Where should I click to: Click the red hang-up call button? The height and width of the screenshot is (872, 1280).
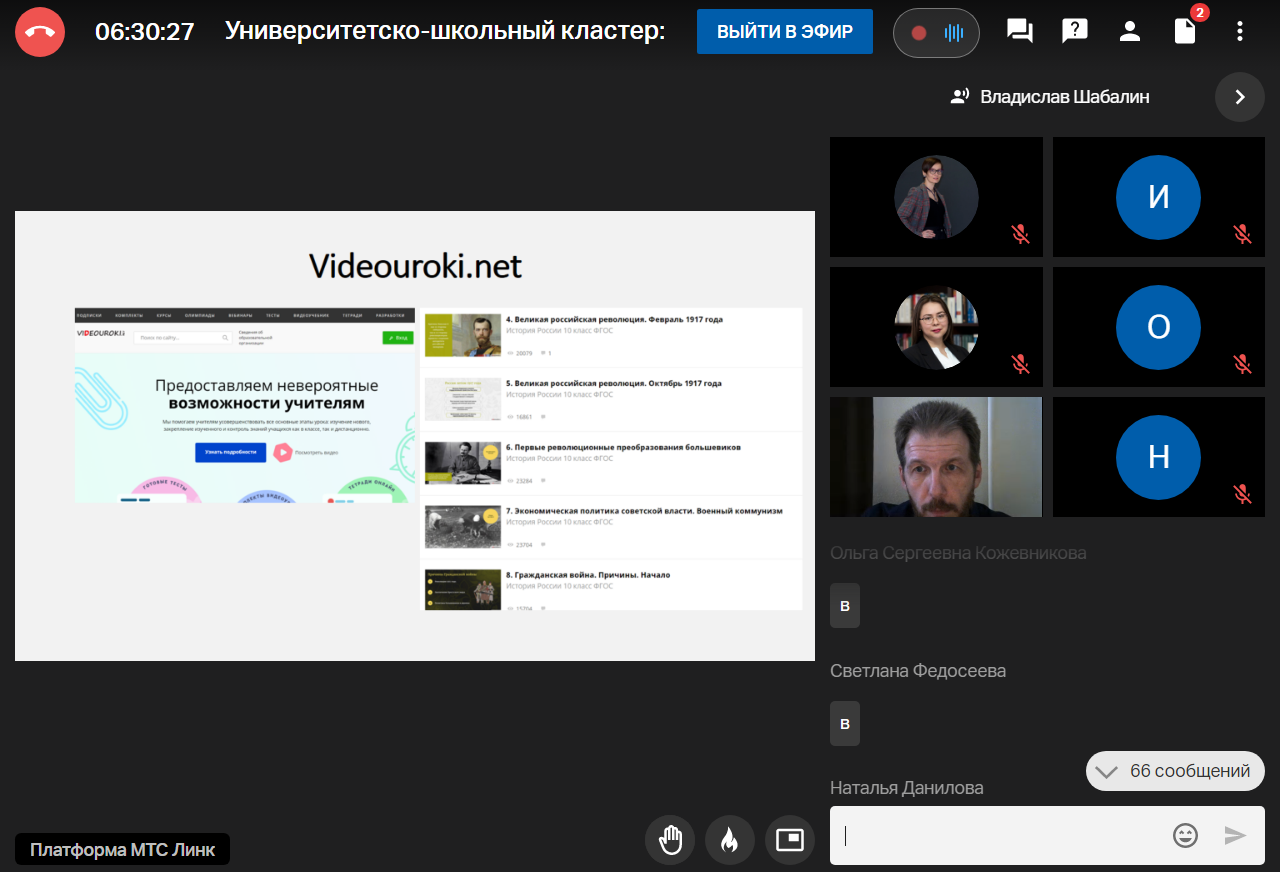coord(40,32)
